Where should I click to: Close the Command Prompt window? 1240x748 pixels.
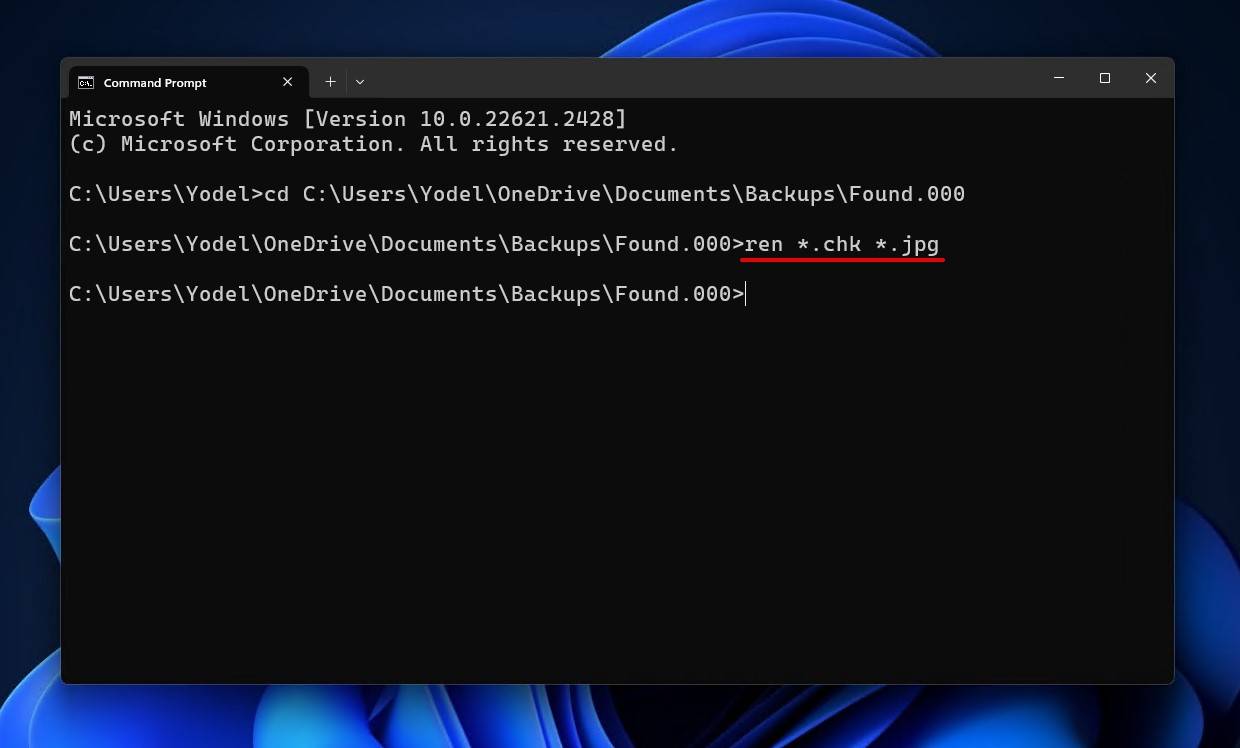click(x=1151, y=78)
